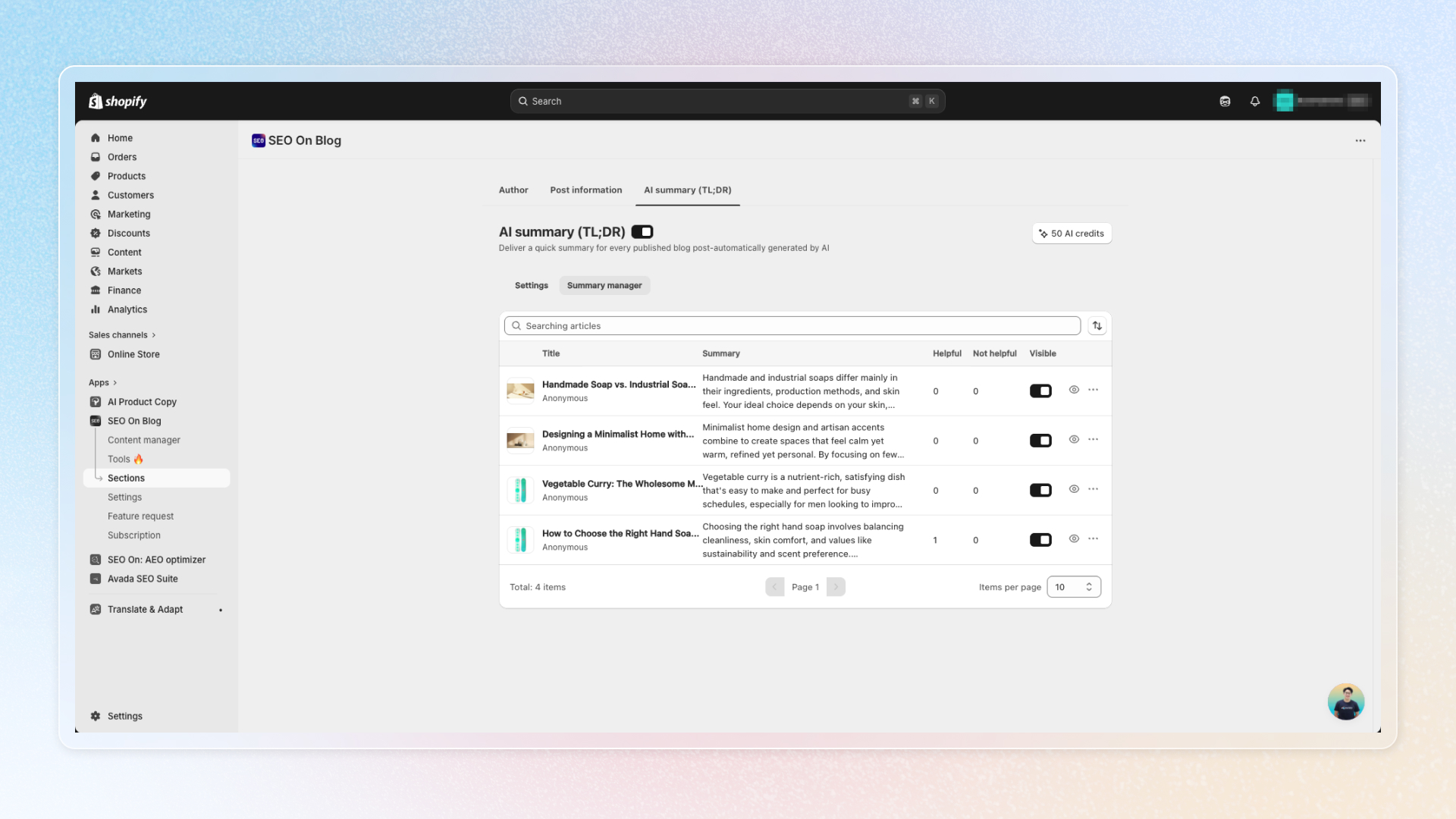Open Content manager link in sidebar

(143, 440)
